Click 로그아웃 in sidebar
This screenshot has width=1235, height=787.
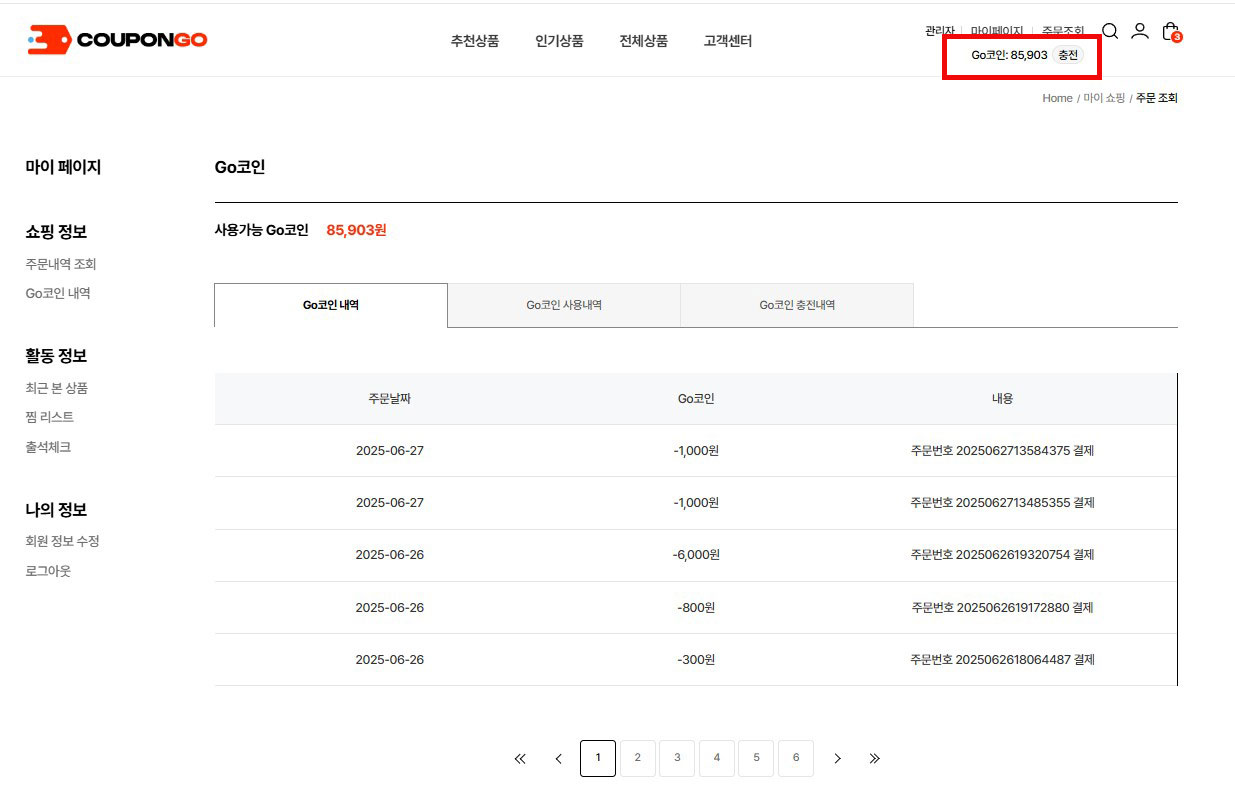click(48, 571)
